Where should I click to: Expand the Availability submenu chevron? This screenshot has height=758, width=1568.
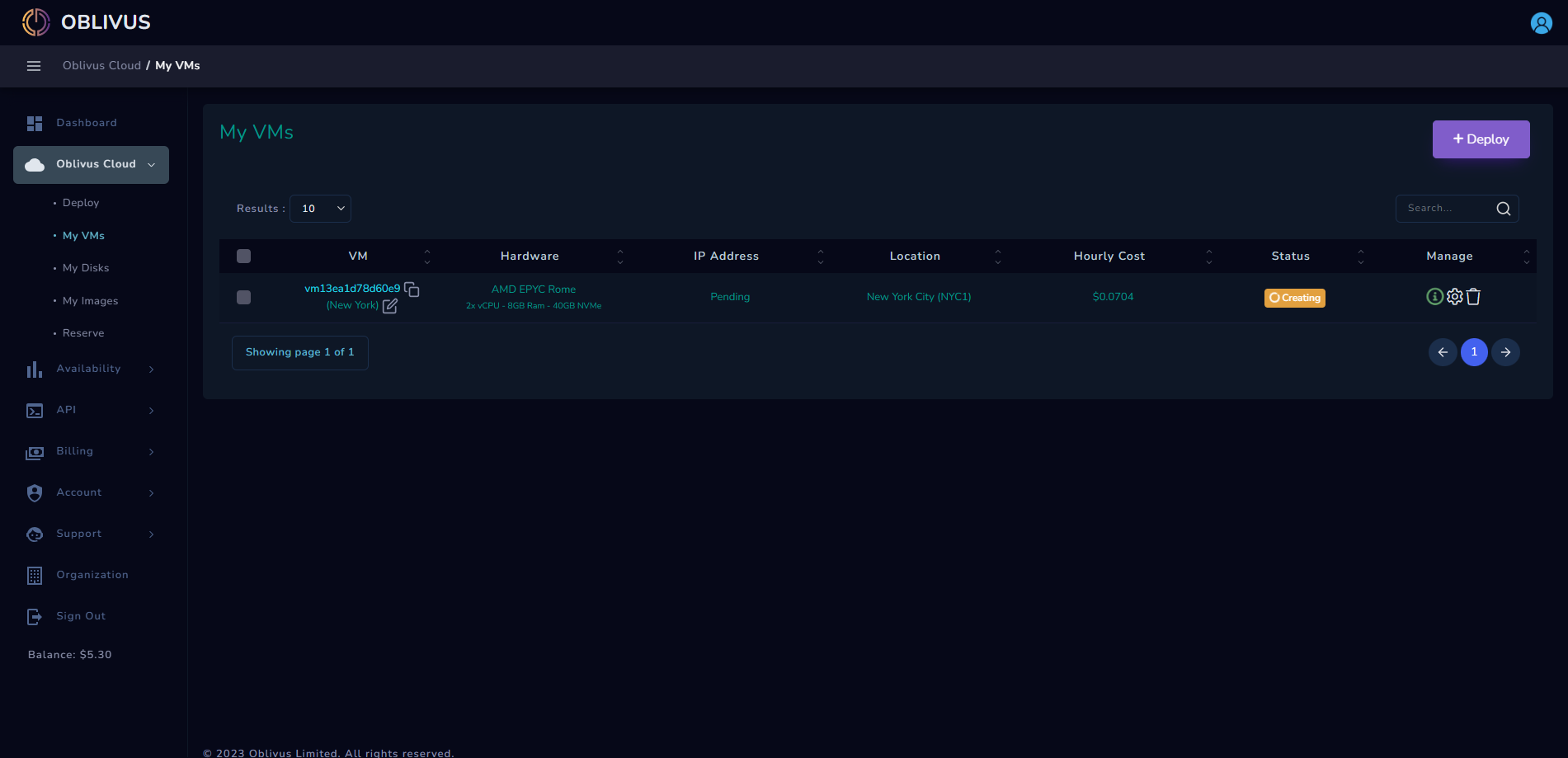151,370
